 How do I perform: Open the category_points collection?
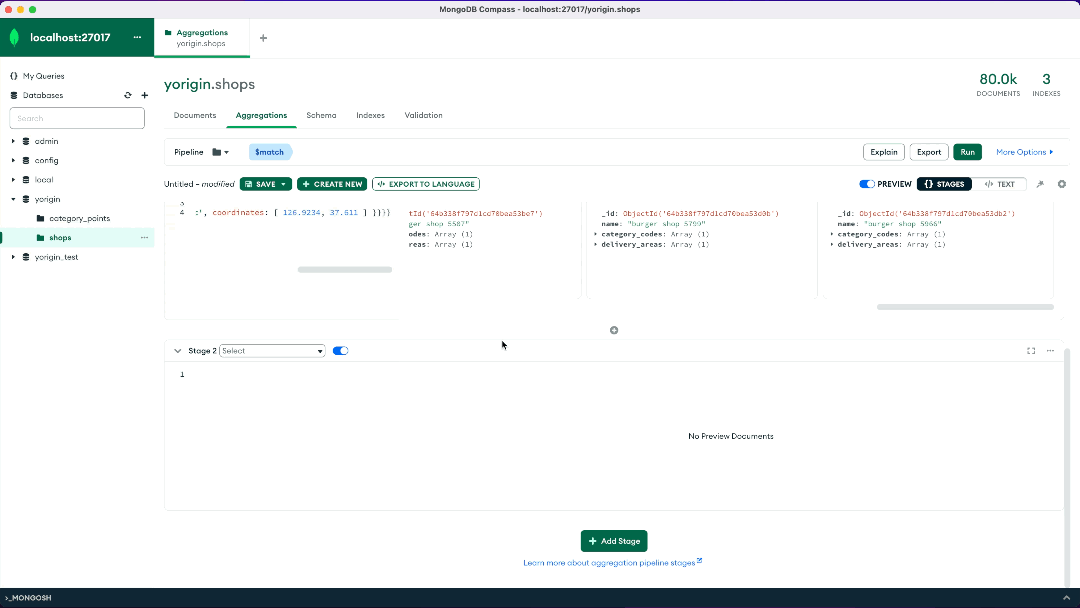coord(77,218)
